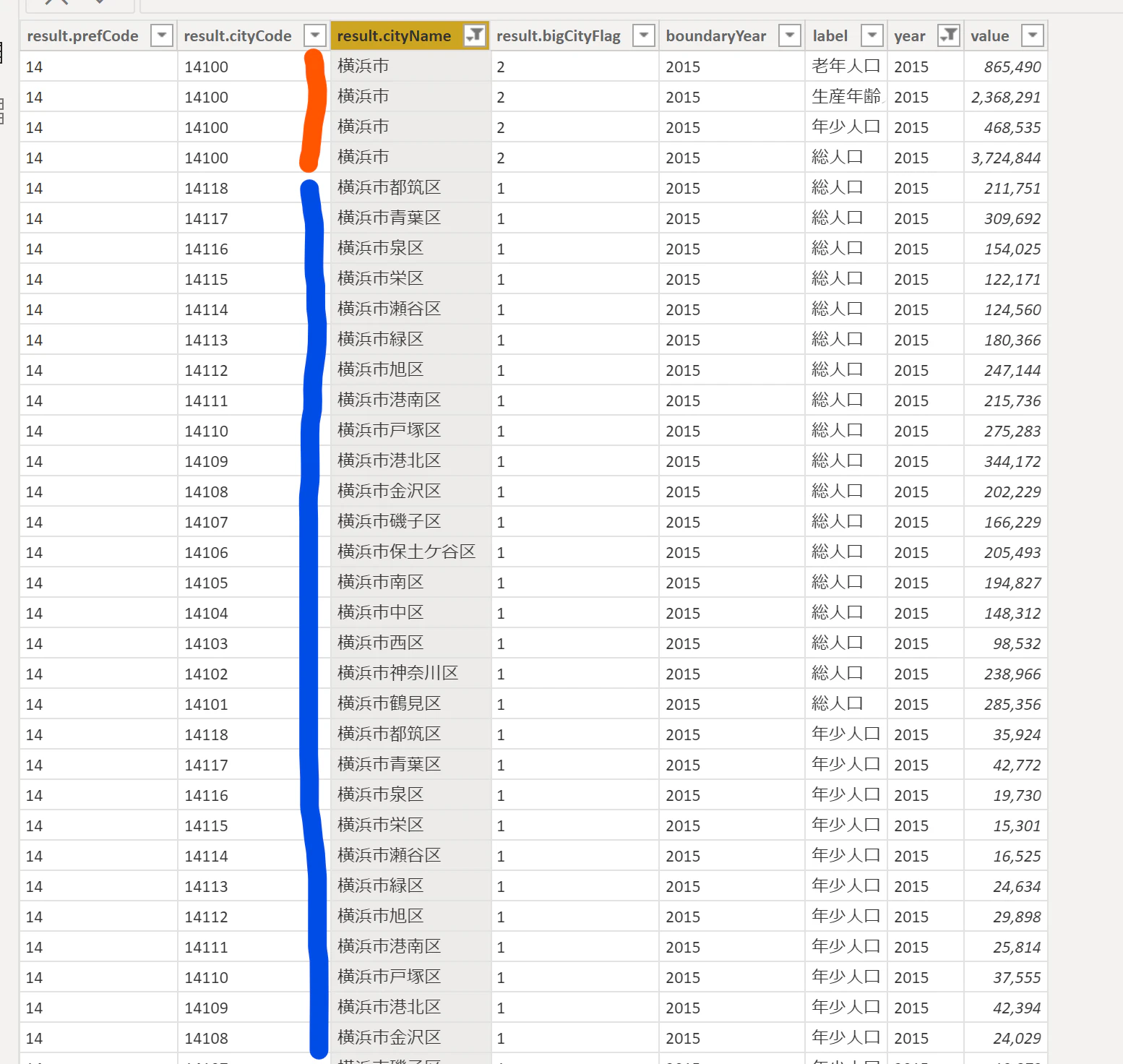
Task: Click the value cell 122,171
Action: coord(1005,279)
